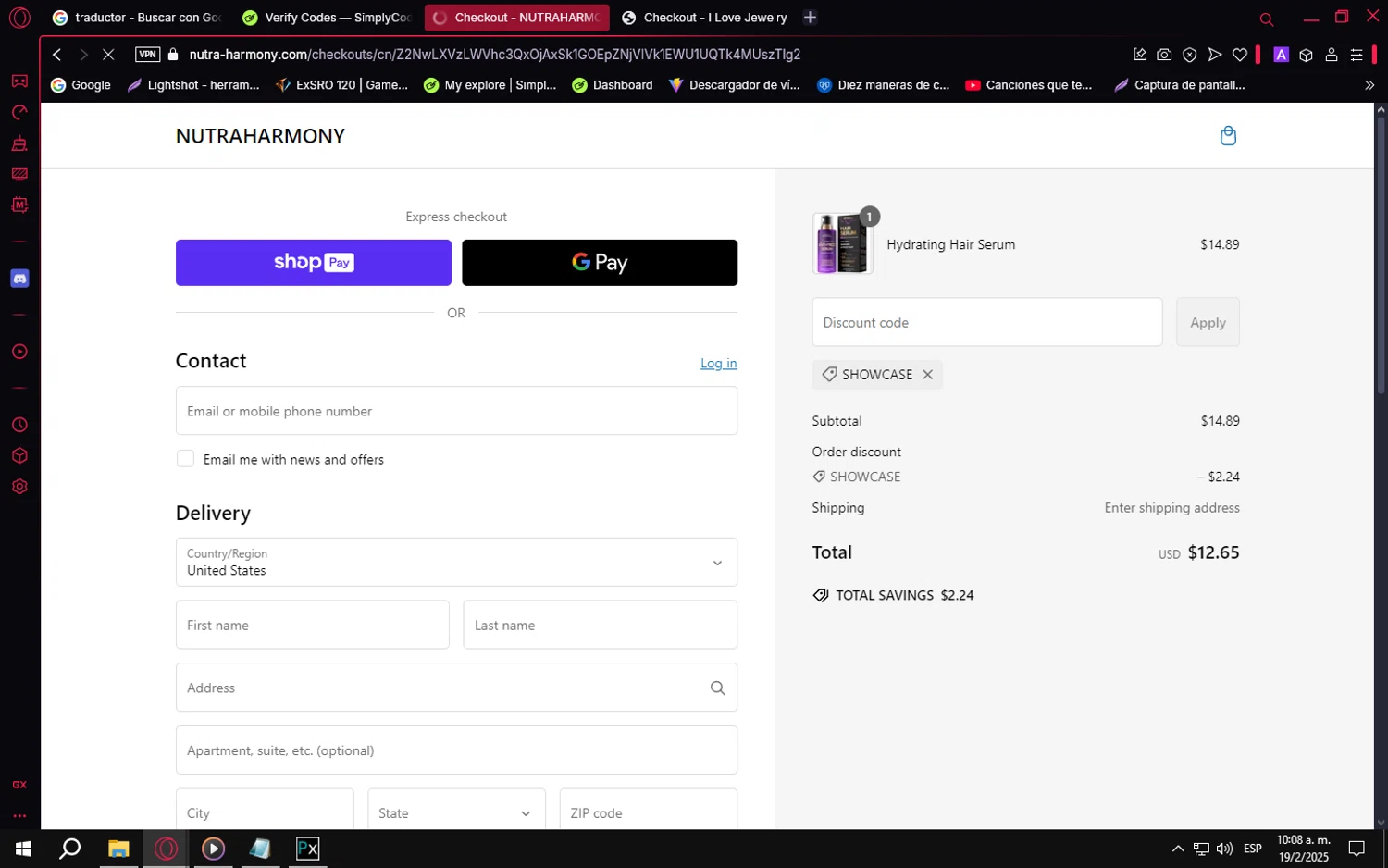Image resolution: width=1388 pixels, height=868 pixels.
Task: Open the purple A extension icon
Action: coord(1281,55)
